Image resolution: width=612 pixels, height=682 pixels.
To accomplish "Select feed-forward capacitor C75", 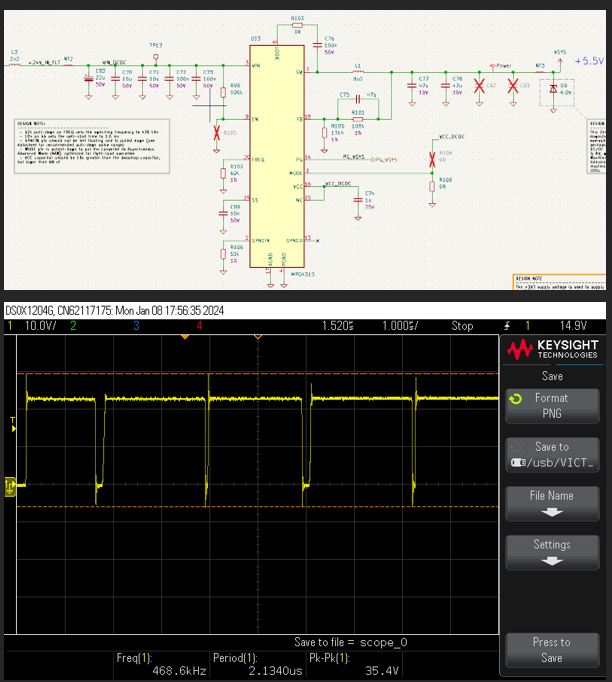I will (x=358, y=99).
